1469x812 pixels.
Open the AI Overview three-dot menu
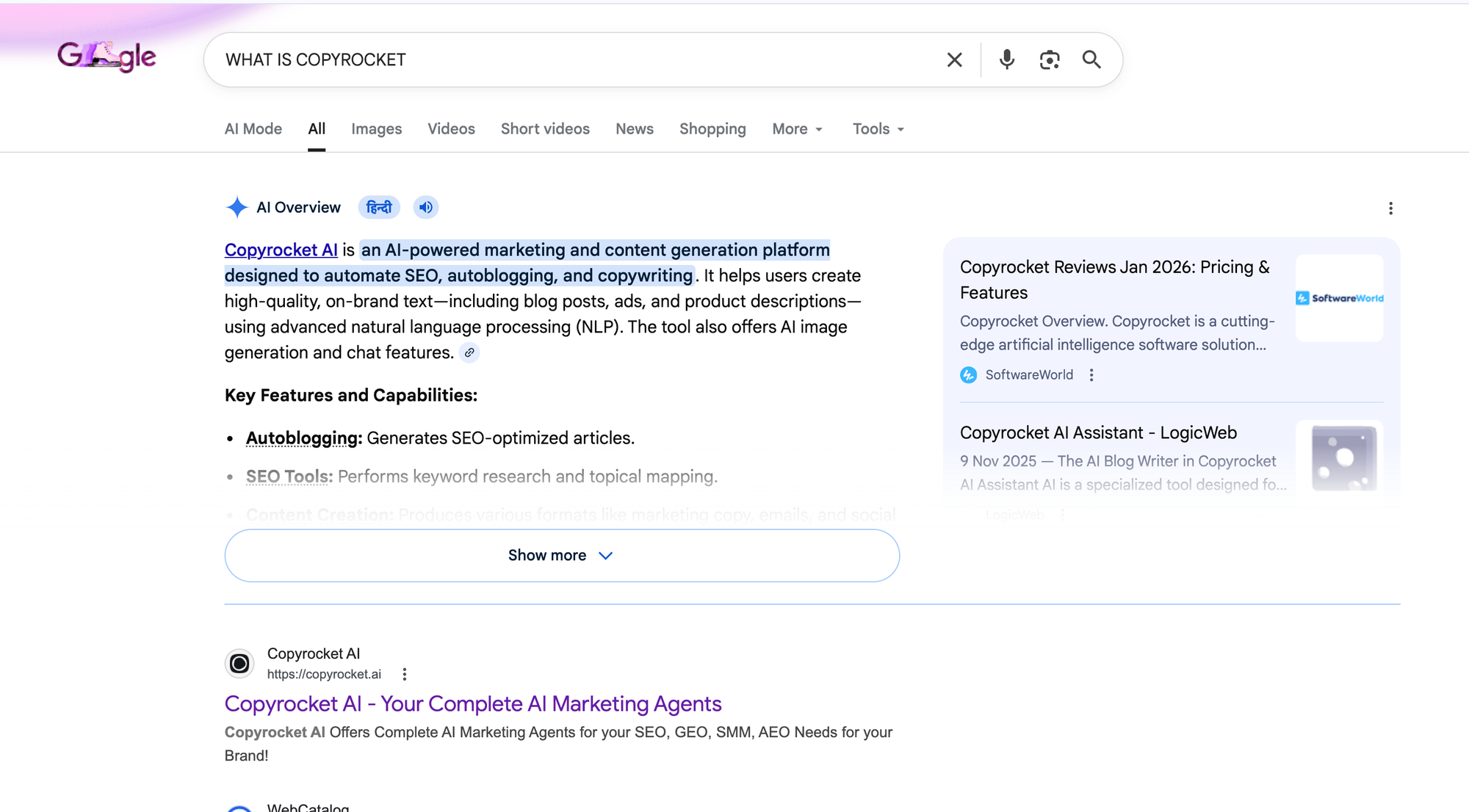(x=1390, y=209)
